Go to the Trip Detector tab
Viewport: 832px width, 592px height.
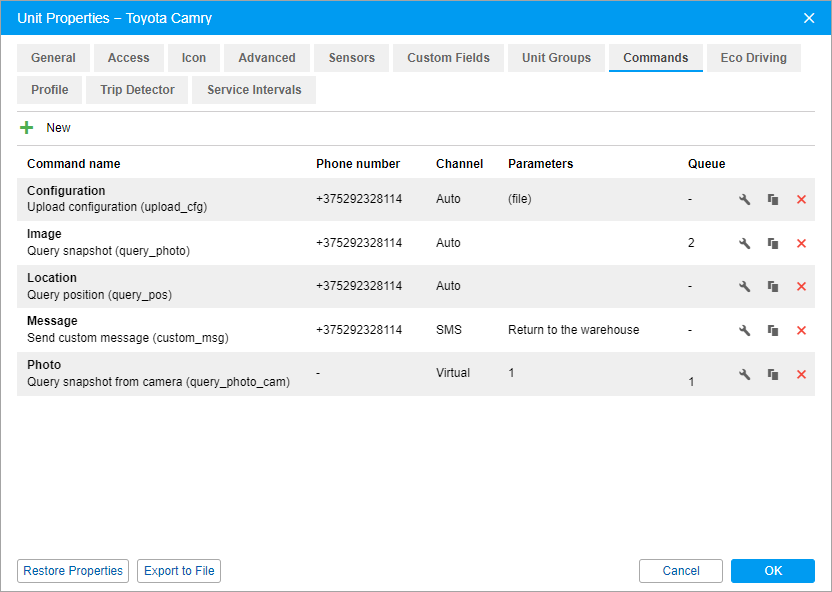tap(137, 90)
